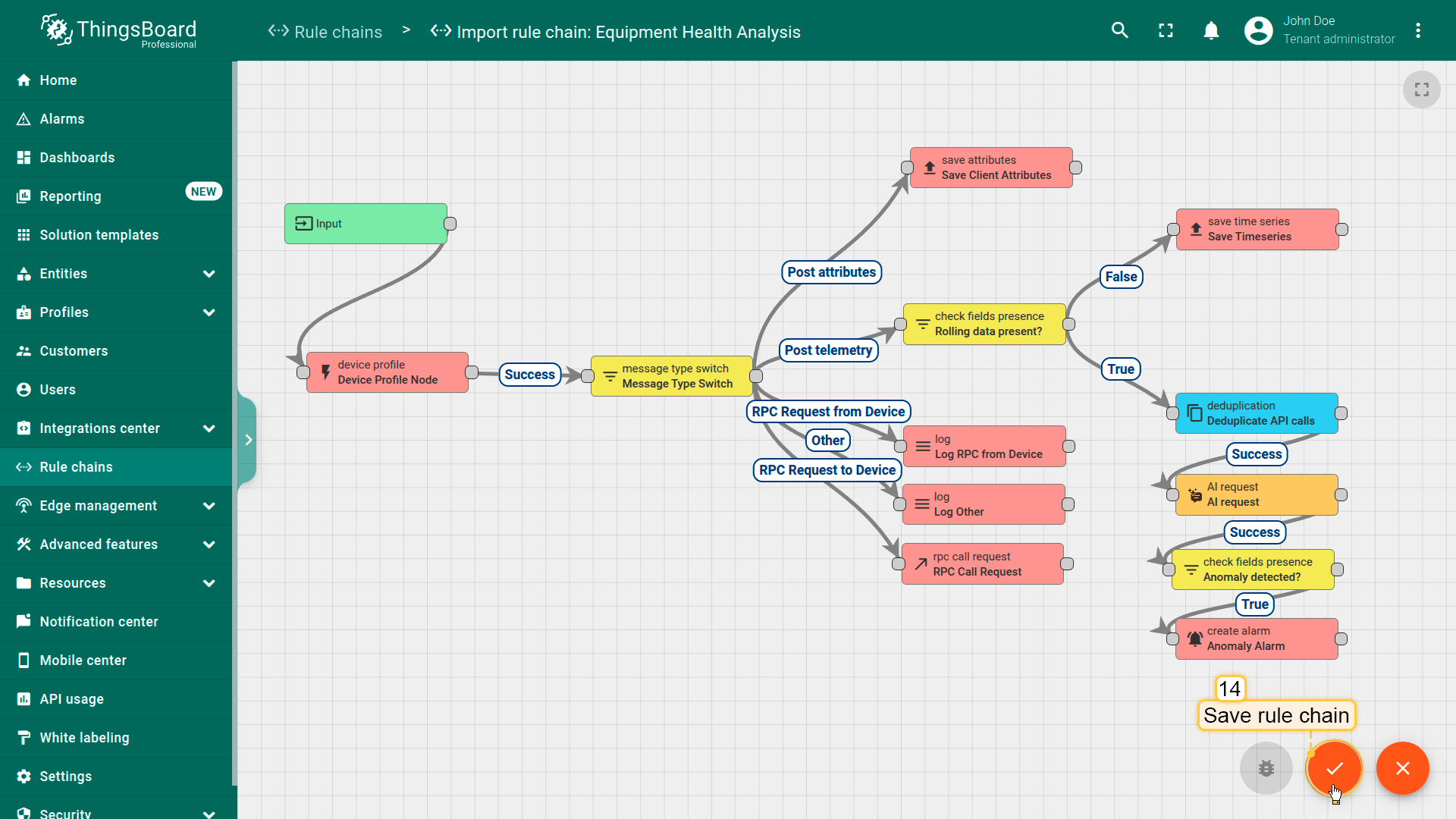The image size is (1456, 819).
Task: Select the Device Profile Node
Action: click(388, 372)
